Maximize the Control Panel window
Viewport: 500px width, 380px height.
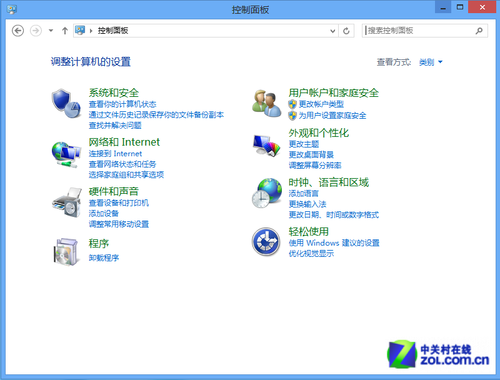pos(460,7)
